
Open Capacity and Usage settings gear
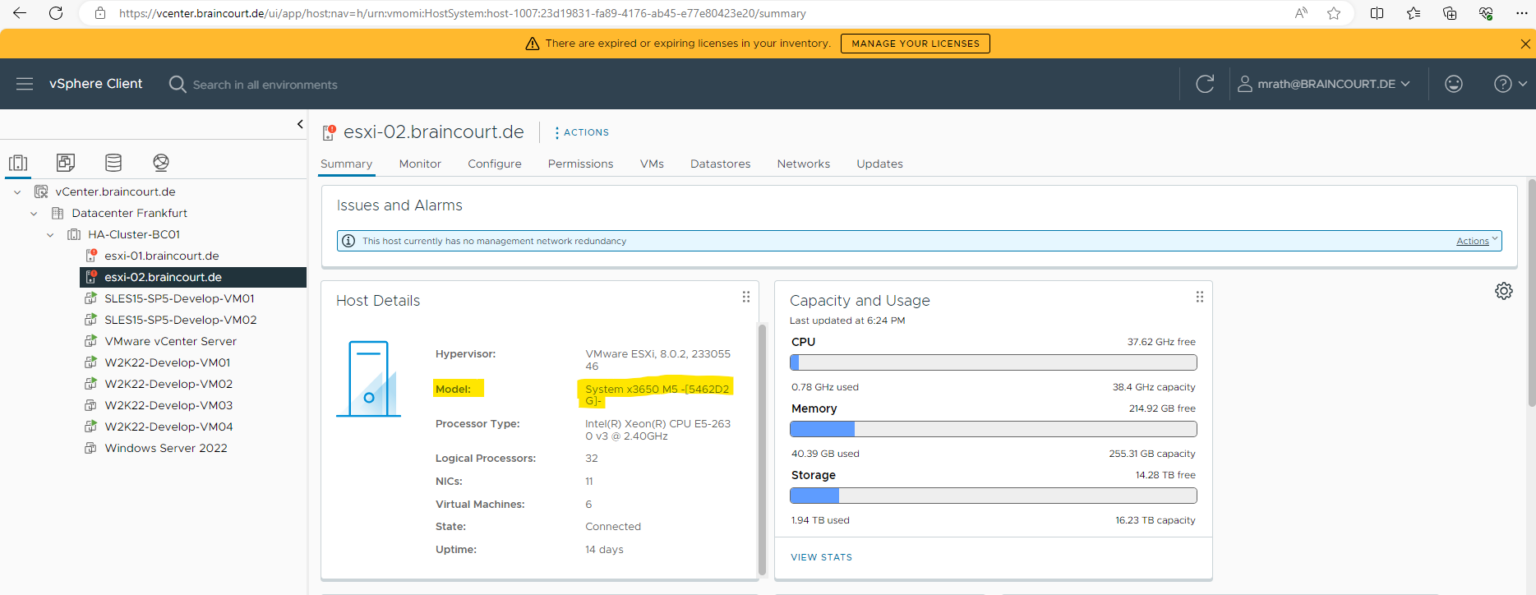tap(1504, 290)
